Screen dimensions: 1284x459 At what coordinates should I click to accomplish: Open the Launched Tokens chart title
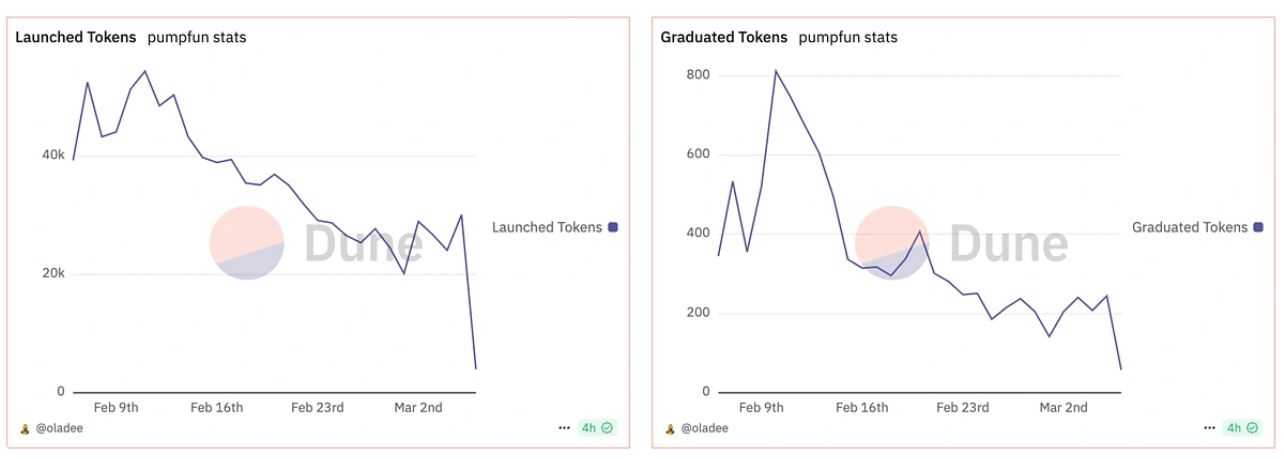pyautogui.click(x=75, y=38)
